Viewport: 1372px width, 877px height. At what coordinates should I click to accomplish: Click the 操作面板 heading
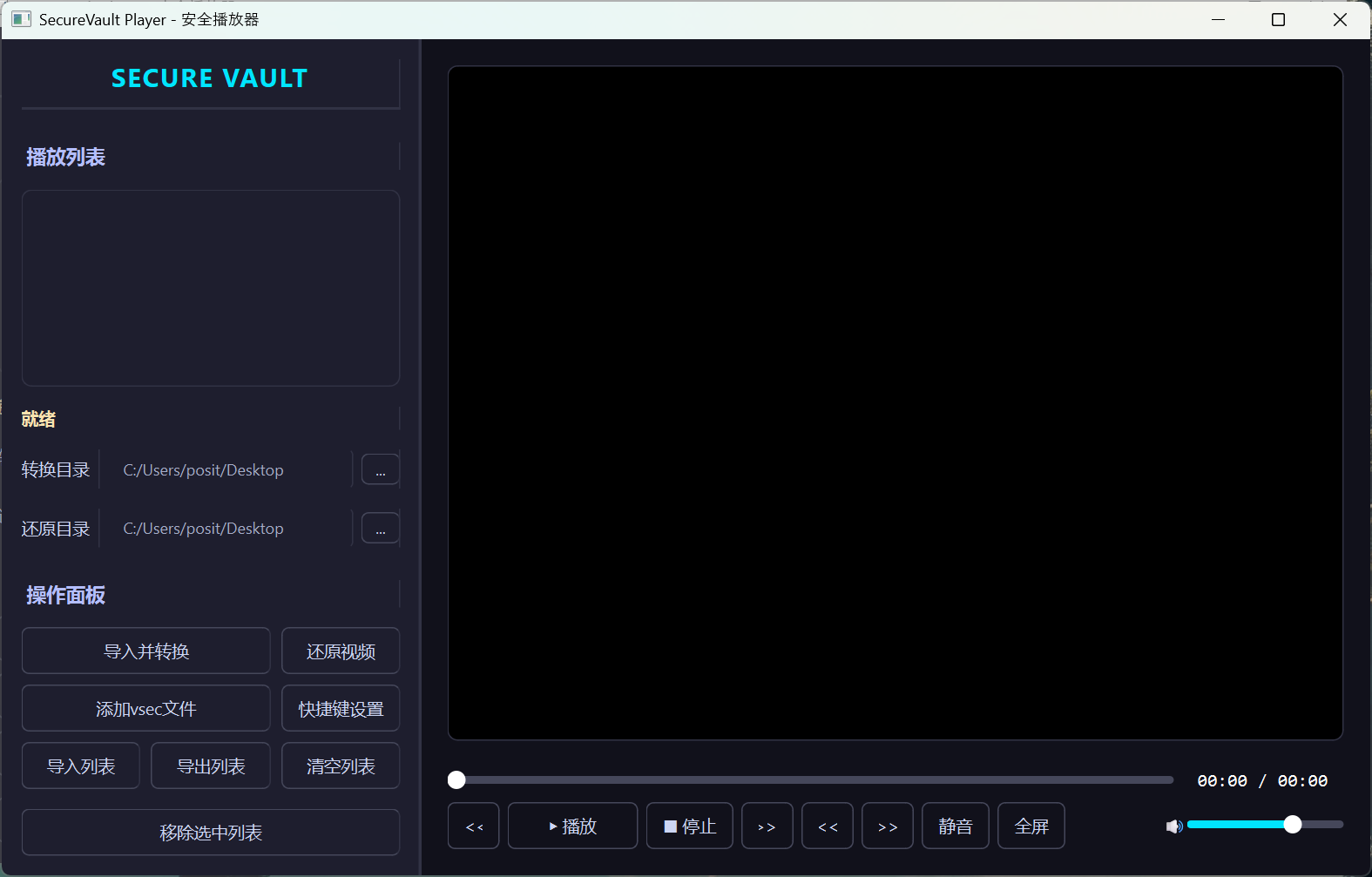coord(65,595)
